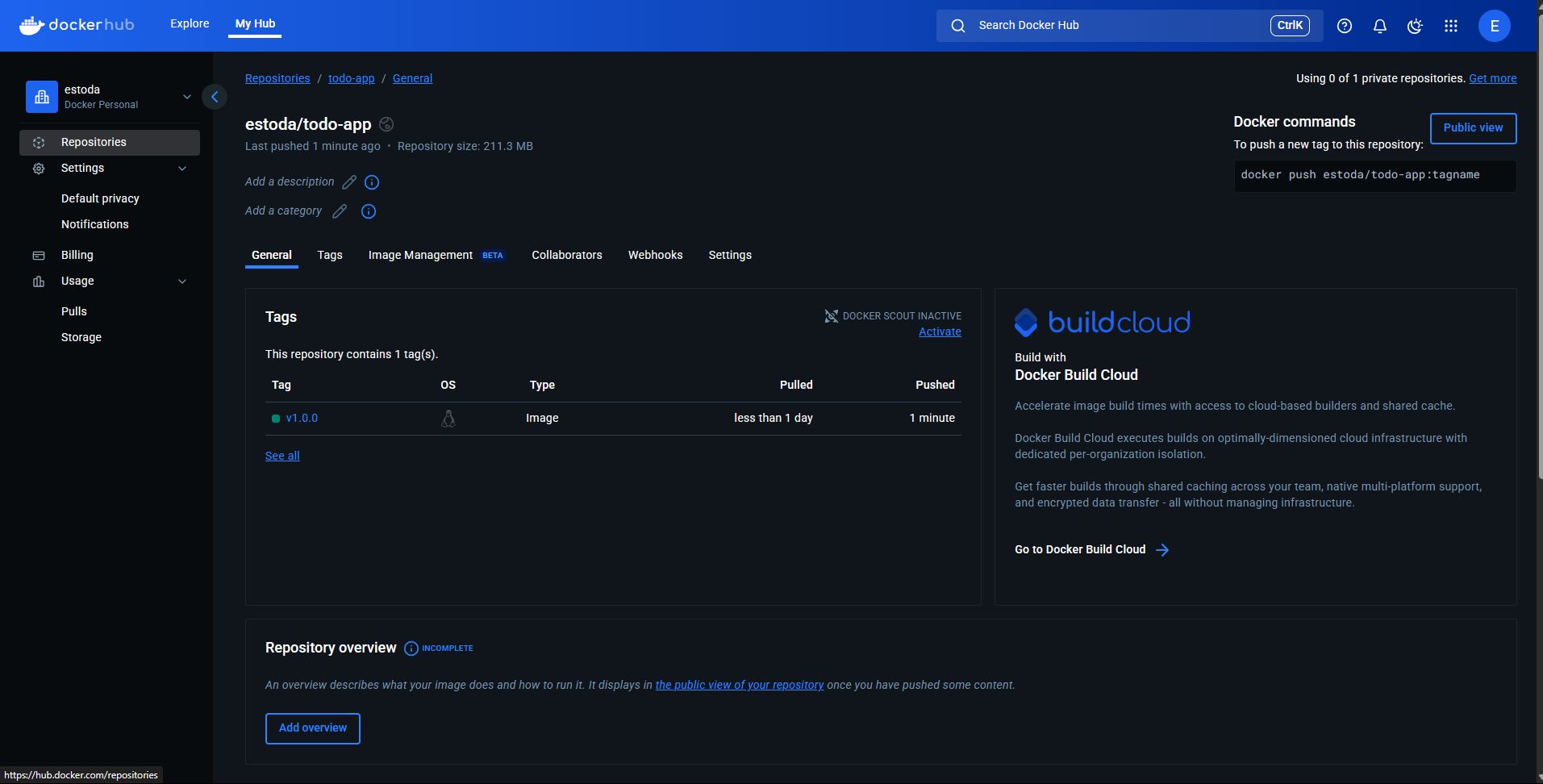This screenshot has width=1543, height=784.
Task: Collapse the Settings sidebar section chevron
Action: 182,169
